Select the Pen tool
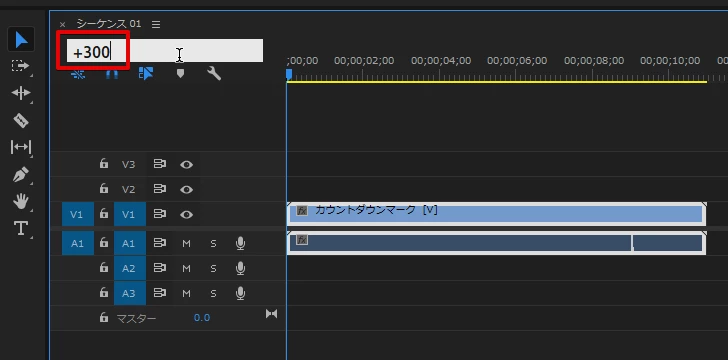The height and width of the screenshot is (360, 728). (x=20, y=175)
